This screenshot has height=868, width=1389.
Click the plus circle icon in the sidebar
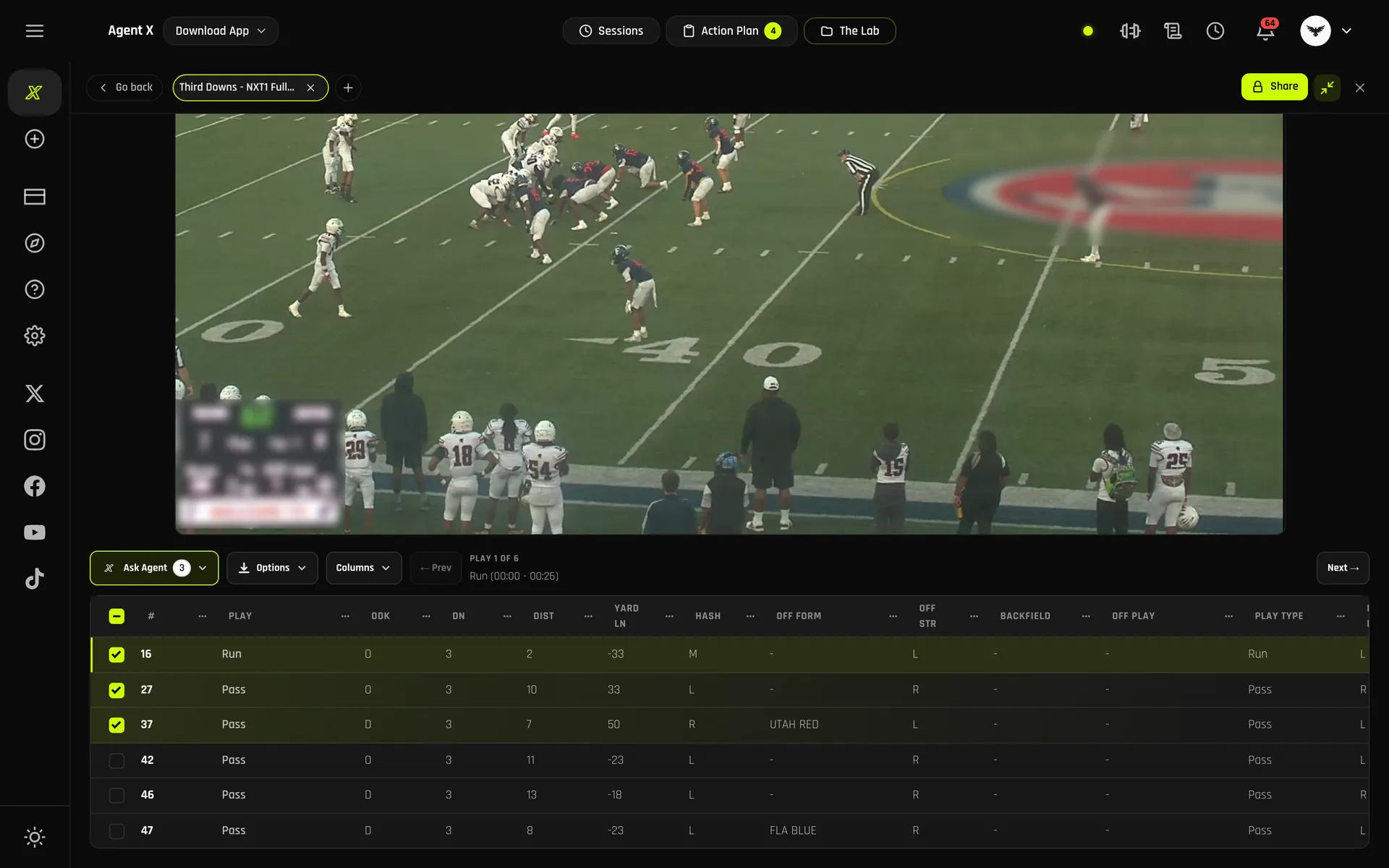tap(35, 139)
